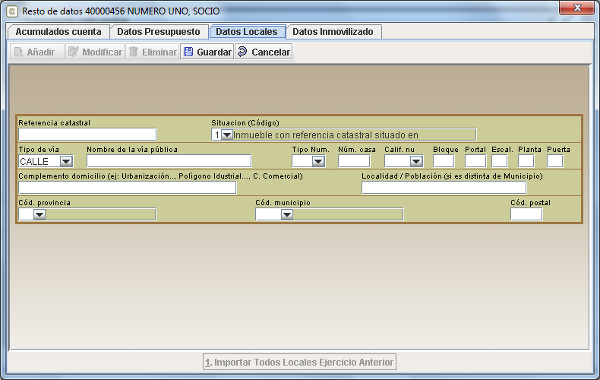Click the Modificar toolbar button
Image resolution: width=600 pixels, height=380 pixels.
click(95, 52)
